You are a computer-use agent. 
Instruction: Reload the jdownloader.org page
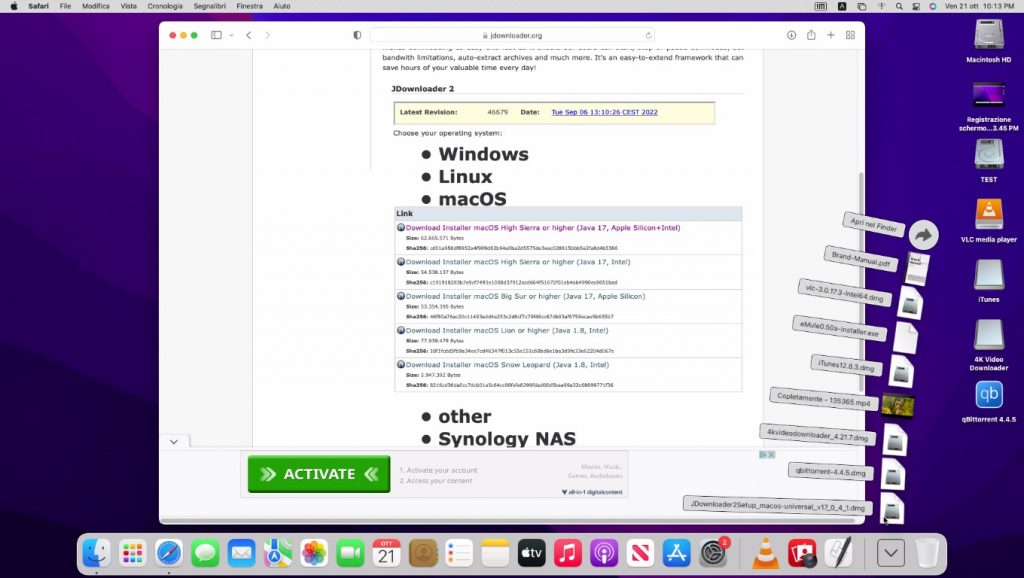[x=648, y=35]
